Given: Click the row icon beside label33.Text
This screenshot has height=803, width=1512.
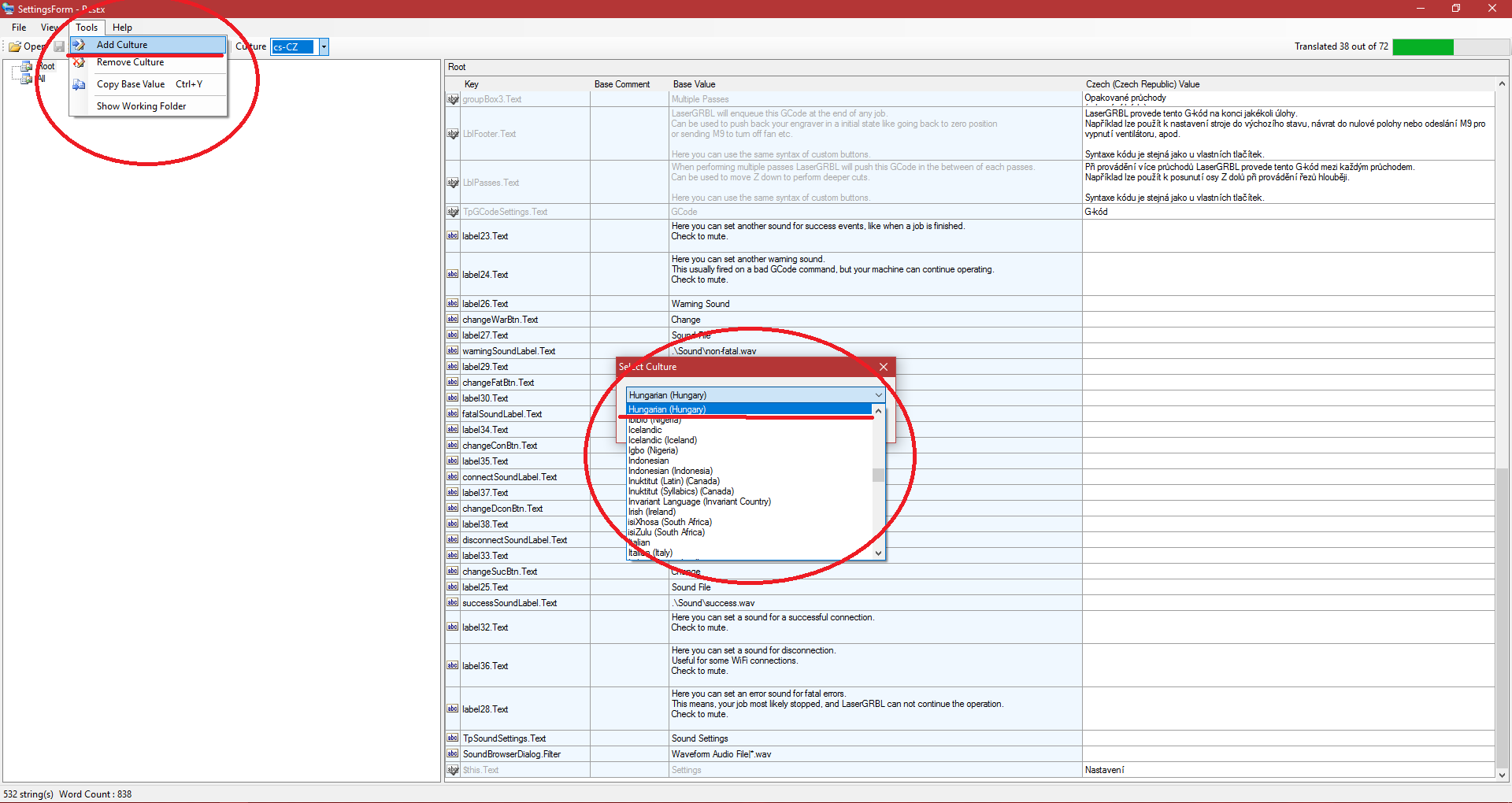Looking at the screenshot, I should pyautogui.click(x=453, y=555).
